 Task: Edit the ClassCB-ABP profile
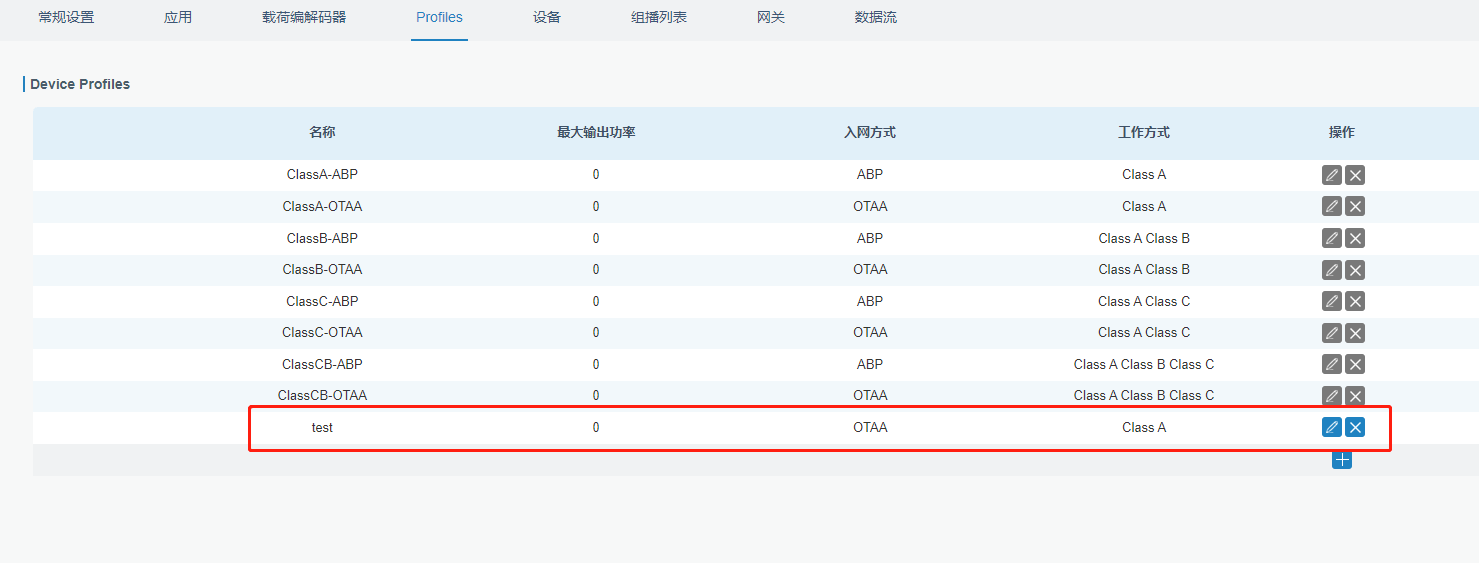pyautogui.click(x=1331, y=364)
